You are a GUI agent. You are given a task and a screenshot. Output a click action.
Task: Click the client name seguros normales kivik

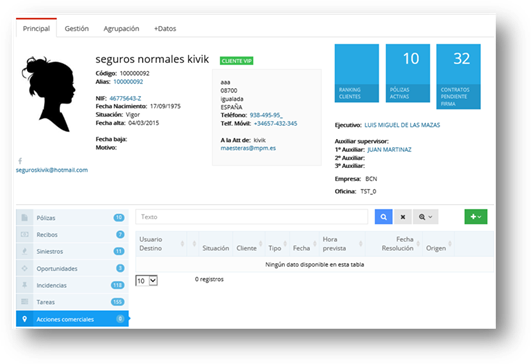click(152, 59)
